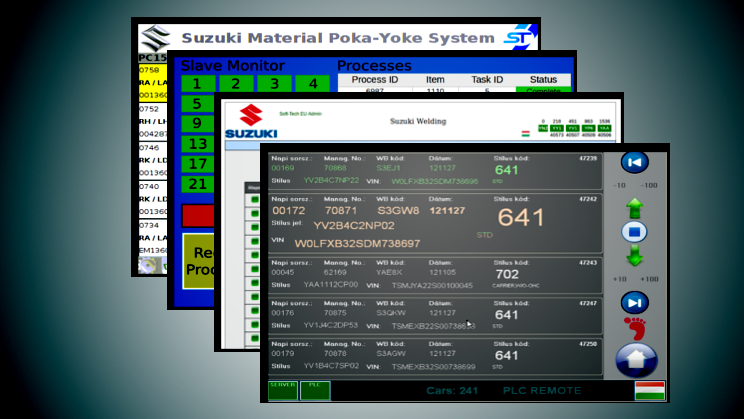Jump to last record with the skip-forward button
Viewport: 744px width, 419px height.
click(634, 303)
